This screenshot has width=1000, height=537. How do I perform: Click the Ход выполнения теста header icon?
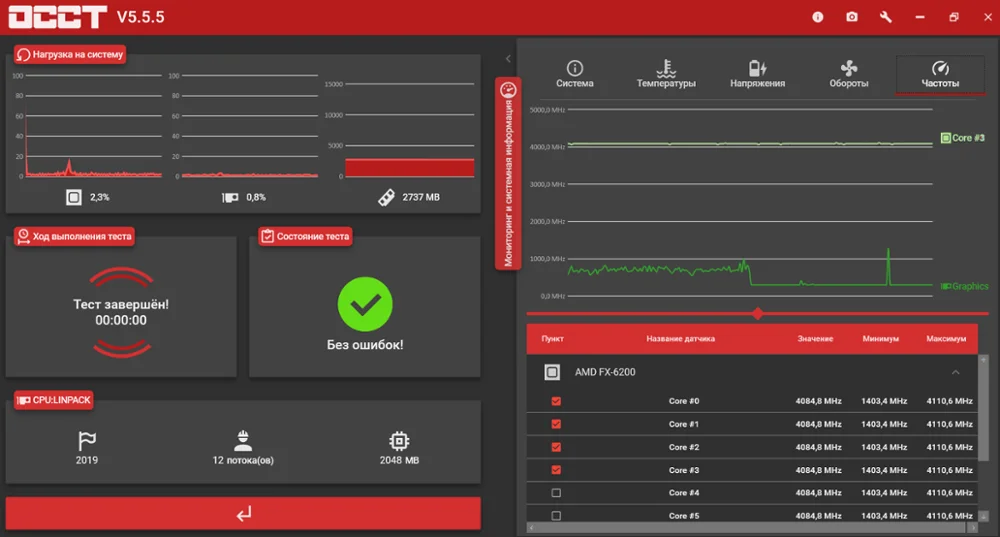click(24, 236)
